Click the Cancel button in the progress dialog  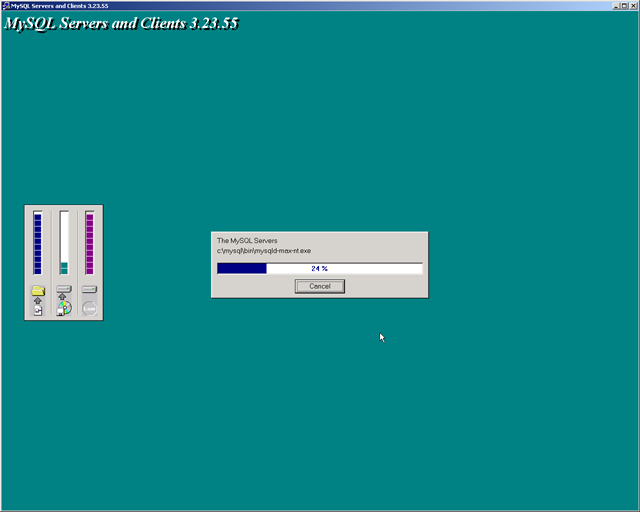pyautogui.click(x=319, y=286)
